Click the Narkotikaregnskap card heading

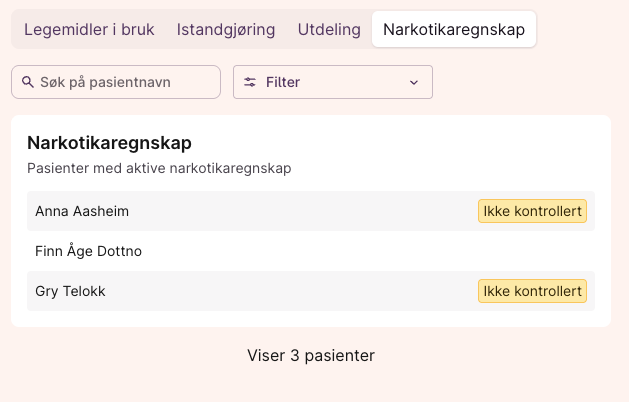click(109, 143)
